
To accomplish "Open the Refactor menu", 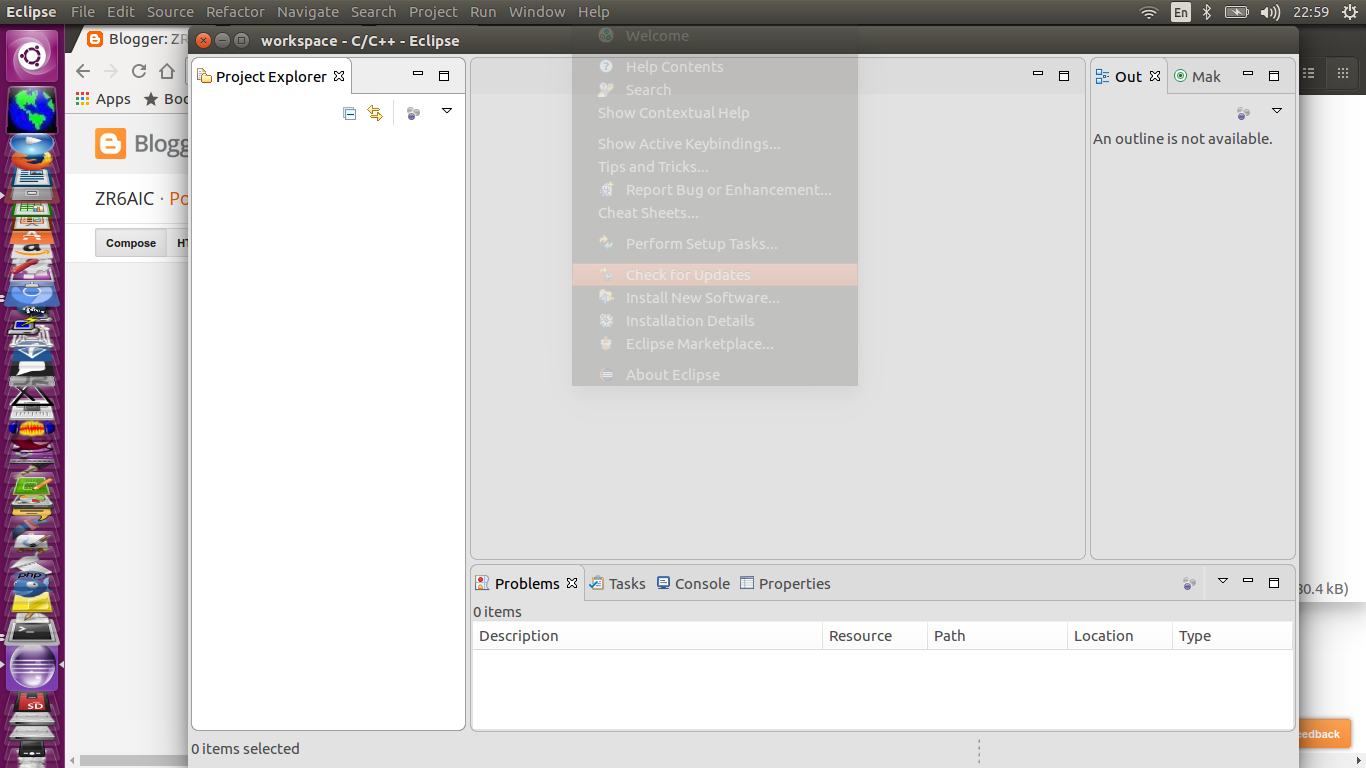I will pyautogui.click(x=236, y=12).
